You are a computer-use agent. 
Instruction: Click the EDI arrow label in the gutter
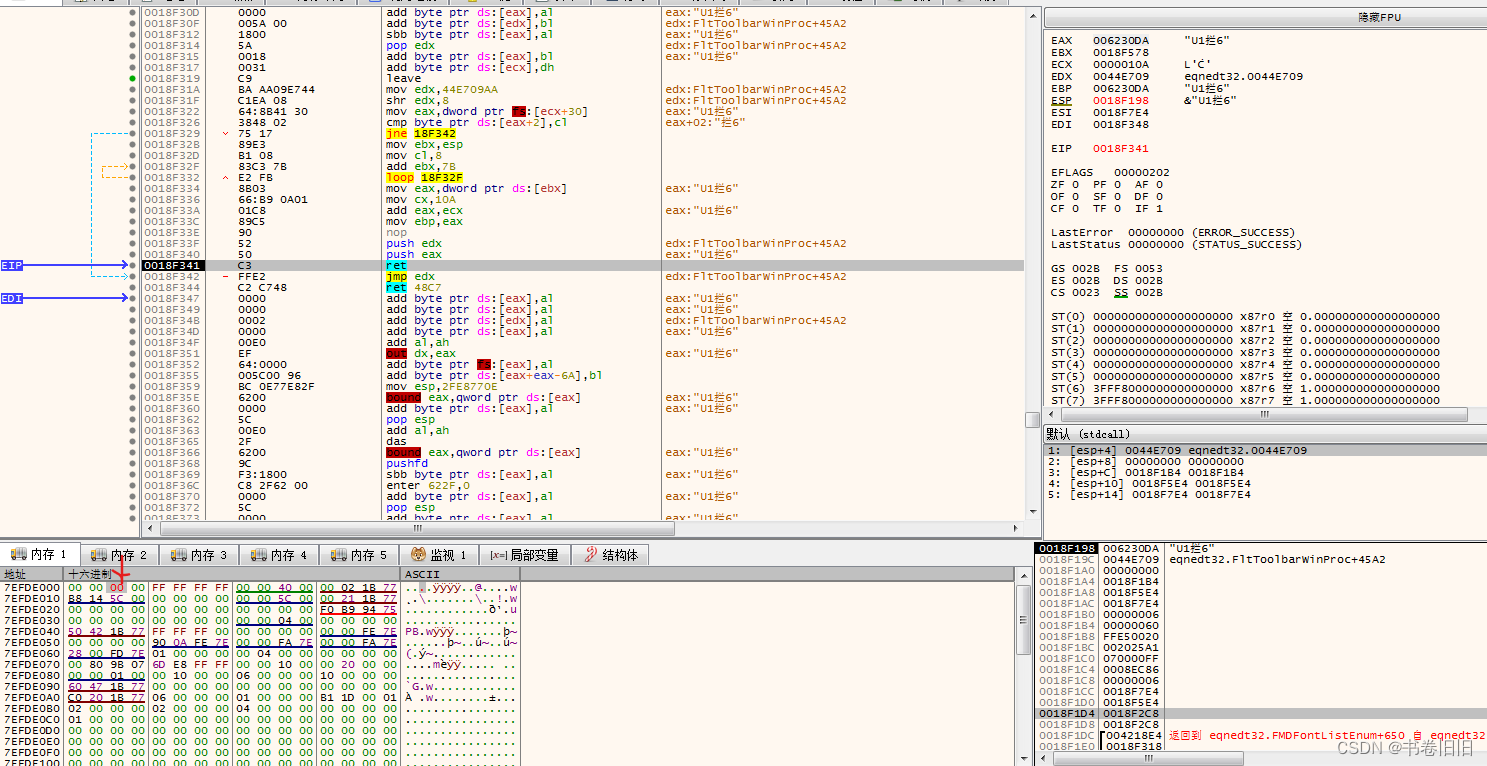coord(12,298)
